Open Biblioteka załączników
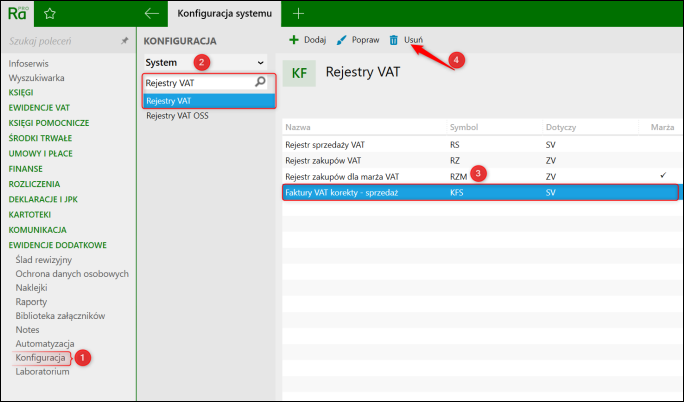This screenshot has width=684, height=402. pos(60,316)
